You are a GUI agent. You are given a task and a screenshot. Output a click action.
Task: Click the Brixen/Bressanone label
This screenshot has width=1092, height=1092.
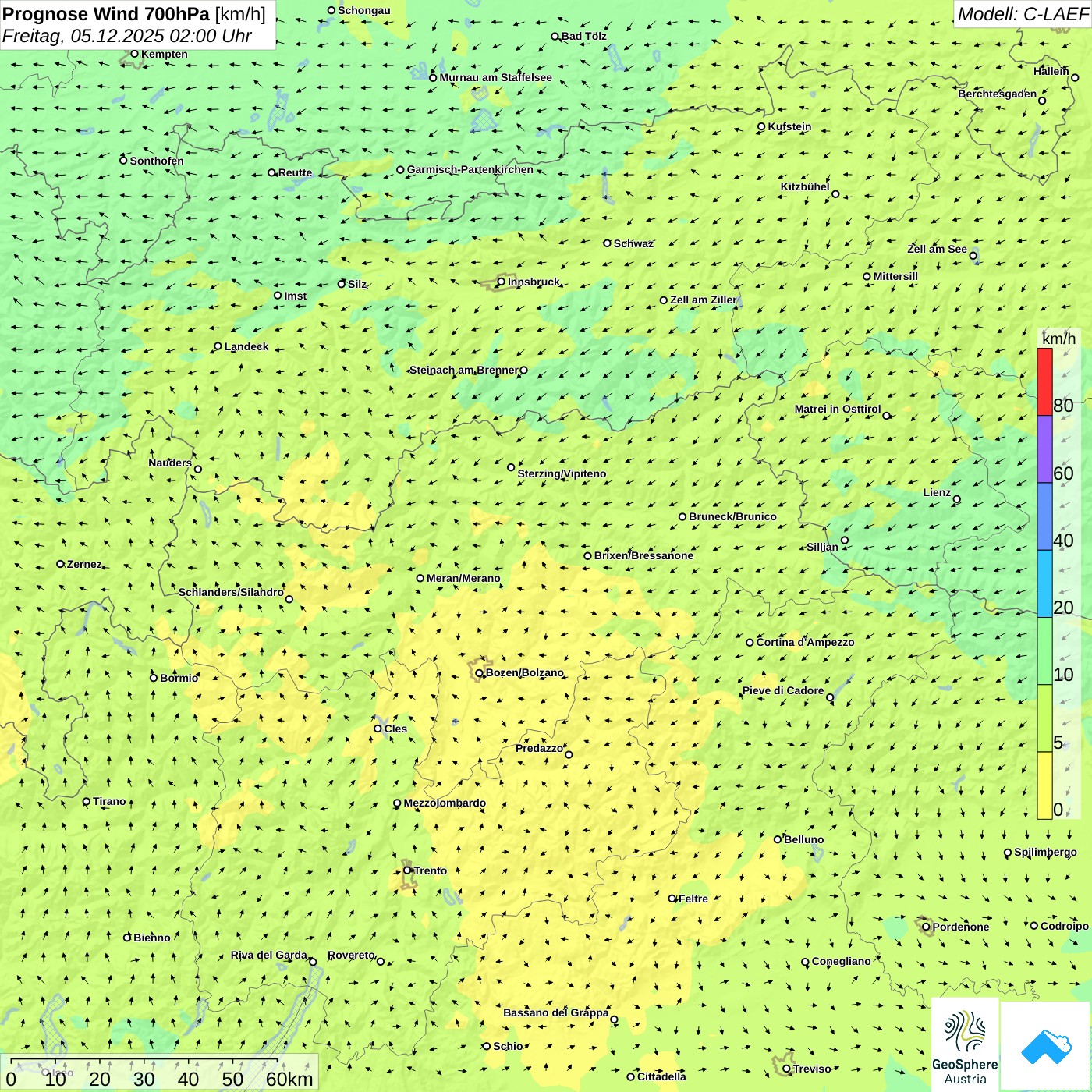(x=643, y=555)
